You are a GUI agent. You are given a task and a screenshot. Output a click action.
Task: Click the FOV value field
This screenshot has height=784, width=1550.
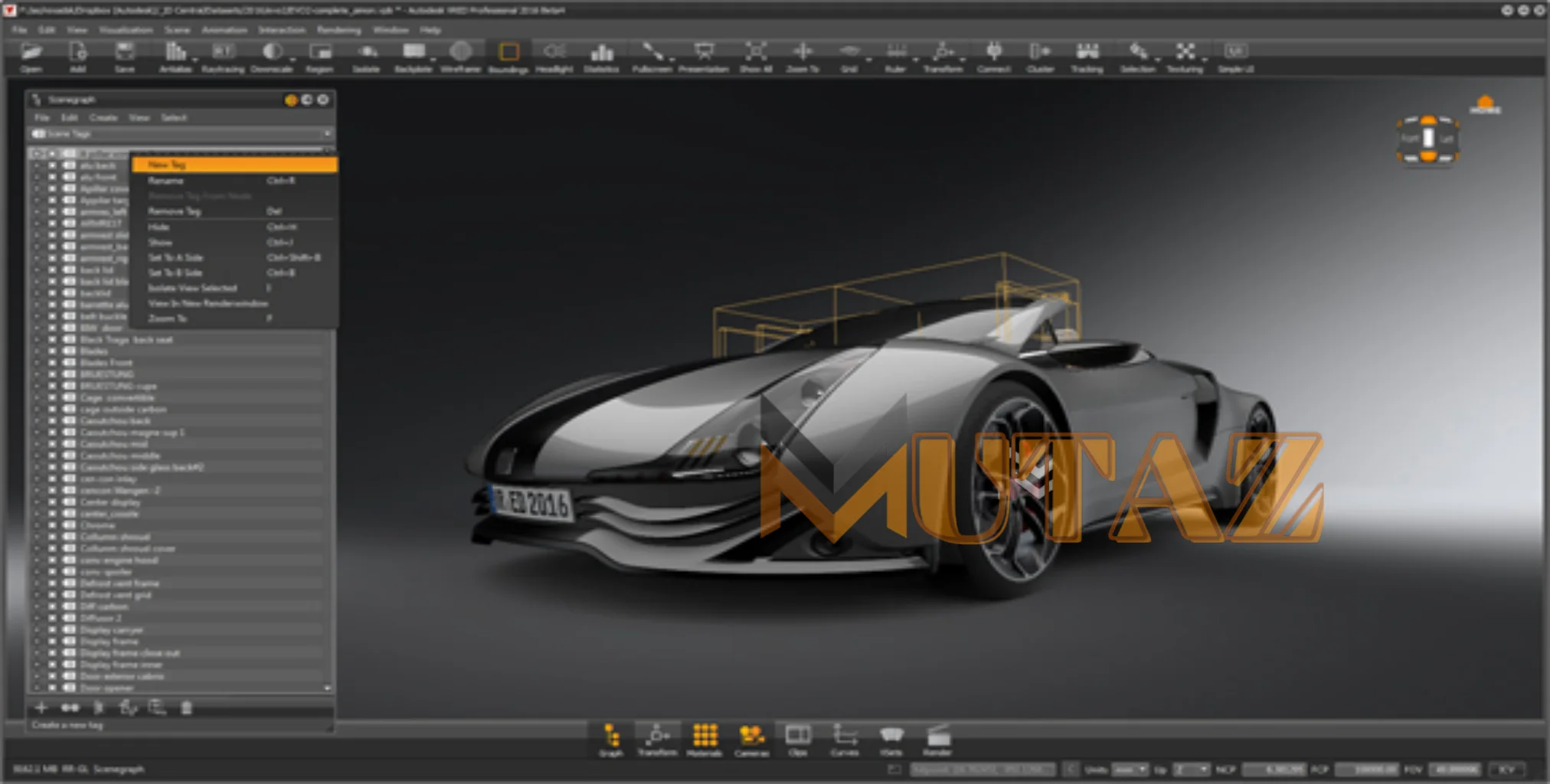tap(1454, 769)
